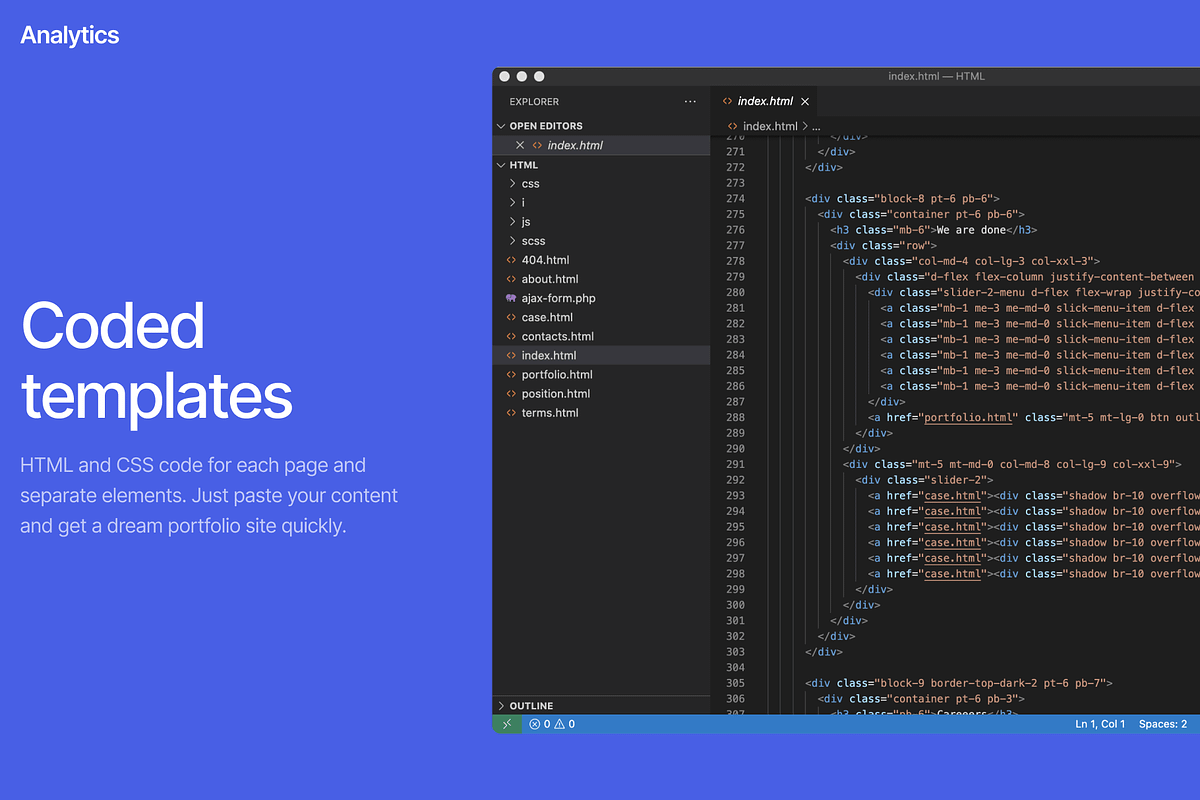Viewport: 1200px width, 800px height.
Task: Collapse the OPEN EDITORS section
Action: pos(501,125)
